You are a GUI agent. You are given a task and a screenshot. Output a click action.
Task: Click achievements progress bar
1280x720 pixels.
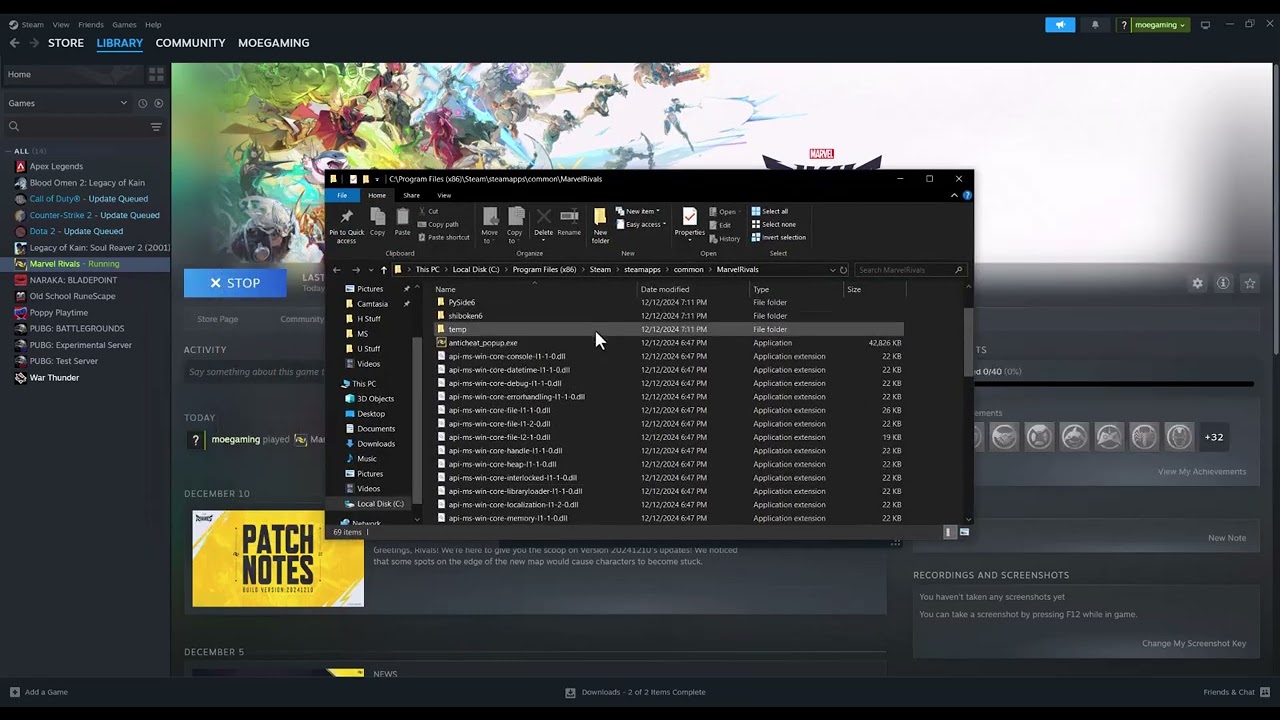(1113, 384)
